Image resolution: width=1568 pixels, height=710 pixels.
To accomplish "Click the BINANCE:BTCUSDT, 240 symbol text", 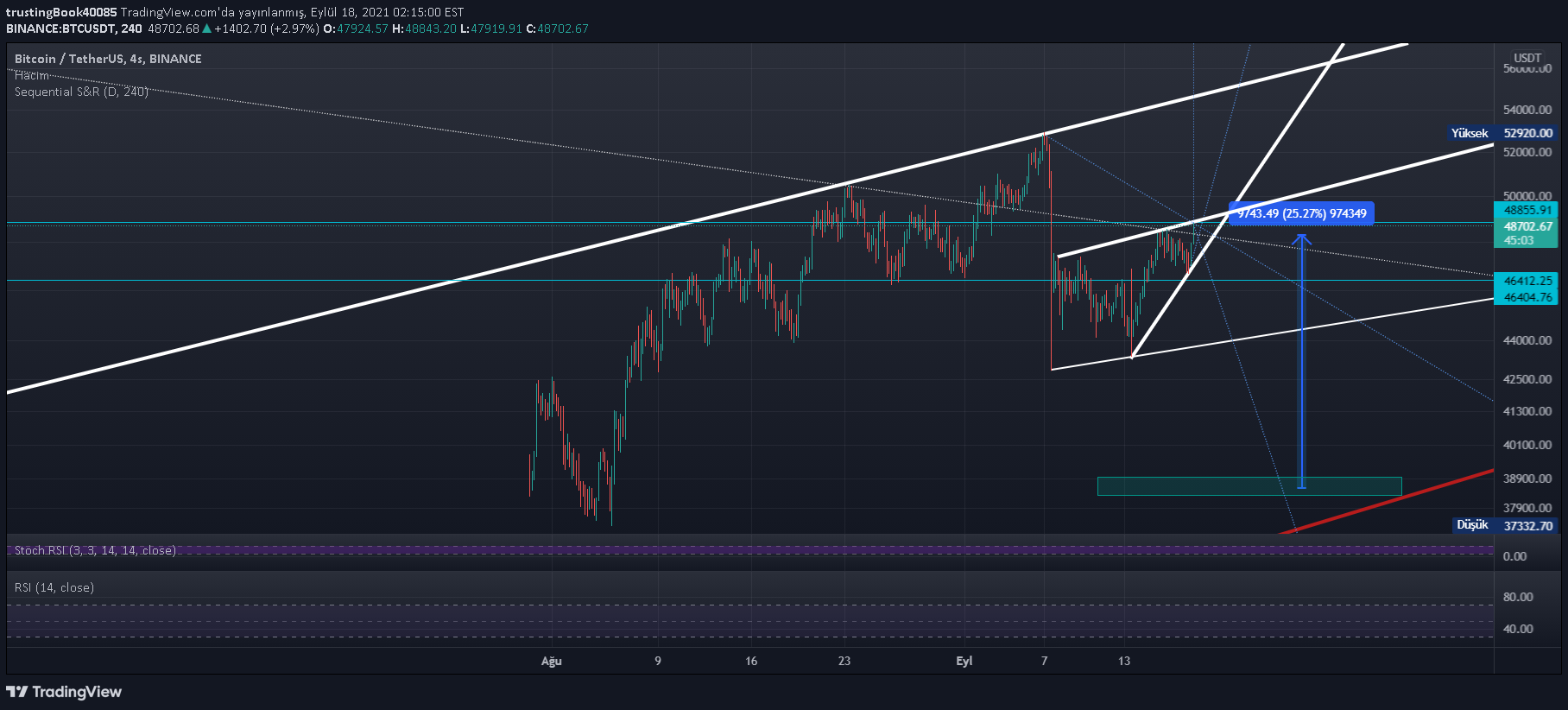I will coord(74,29).
